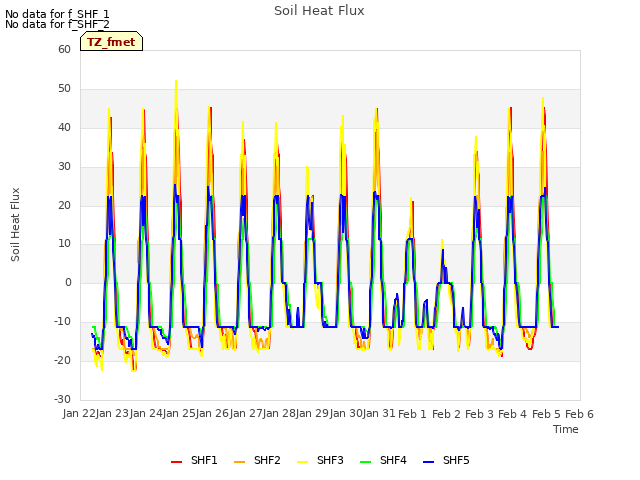The height and width of the screenshot is (480, 640).
Task: Click the 'Time' x-axis label
Action: (566, 429)
